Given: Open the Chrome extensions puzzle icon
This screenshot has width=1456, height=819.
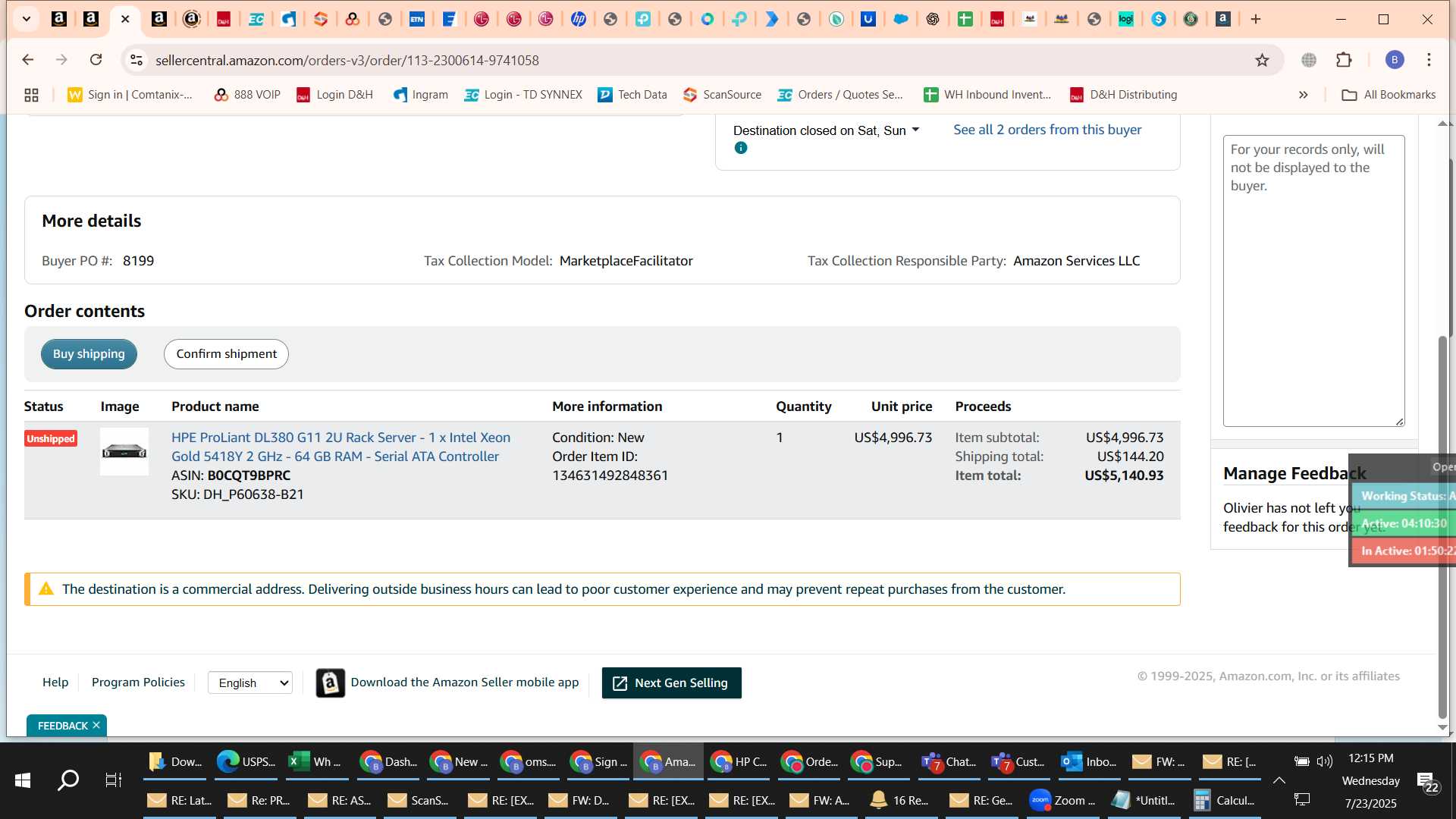Looking at the screenshot, I should pos(1344,60).
